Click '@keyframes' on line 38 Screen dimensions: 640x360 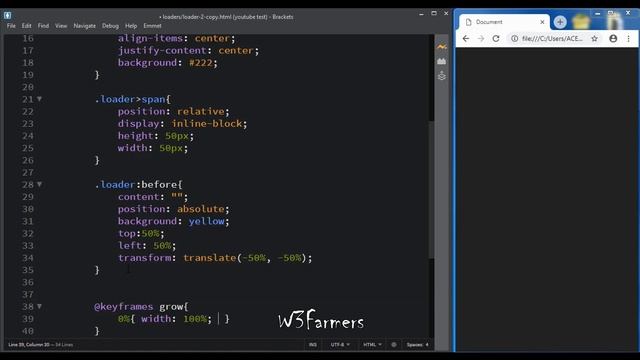coord(124,306)
